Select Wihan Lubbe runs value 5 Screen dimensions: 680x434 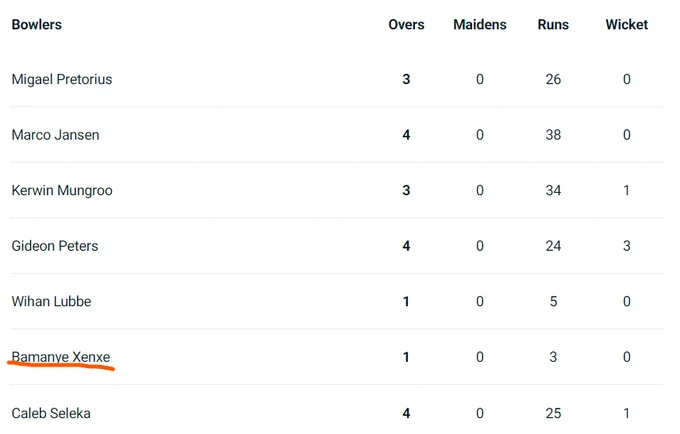click(x=553, y=301)
